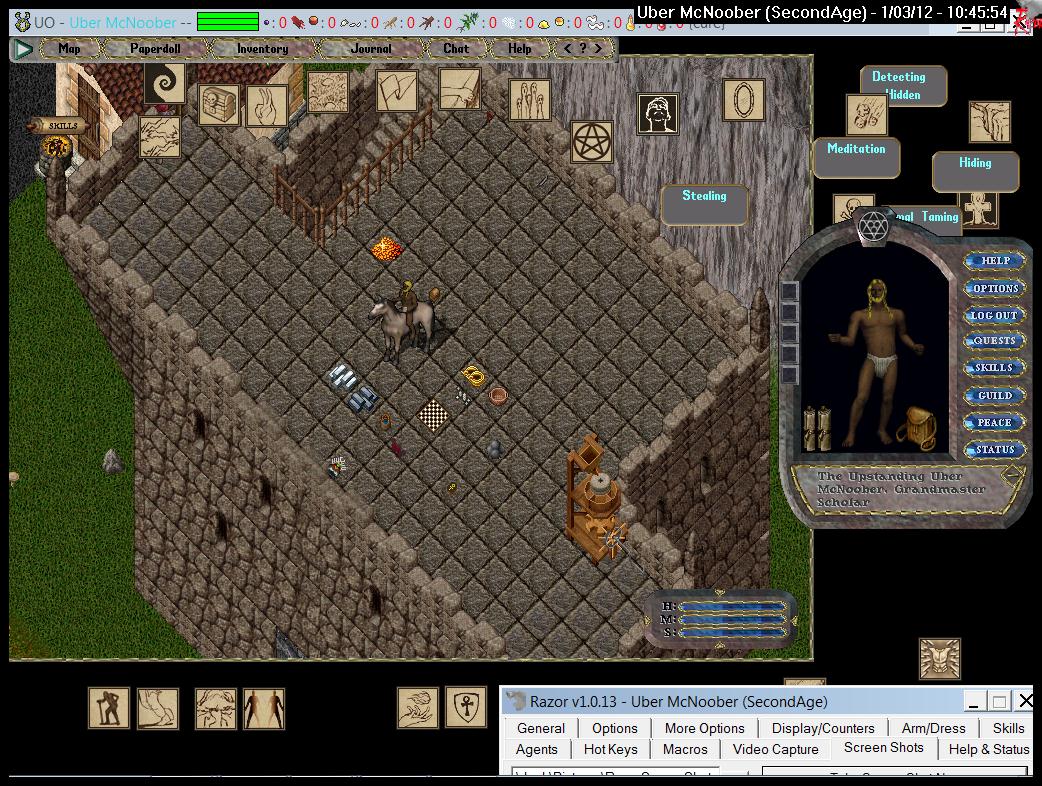Viewport: 1042px width, 786px height.
Task: Switch to the Macros tab in Razor
Action: click(x=685, y=749)
